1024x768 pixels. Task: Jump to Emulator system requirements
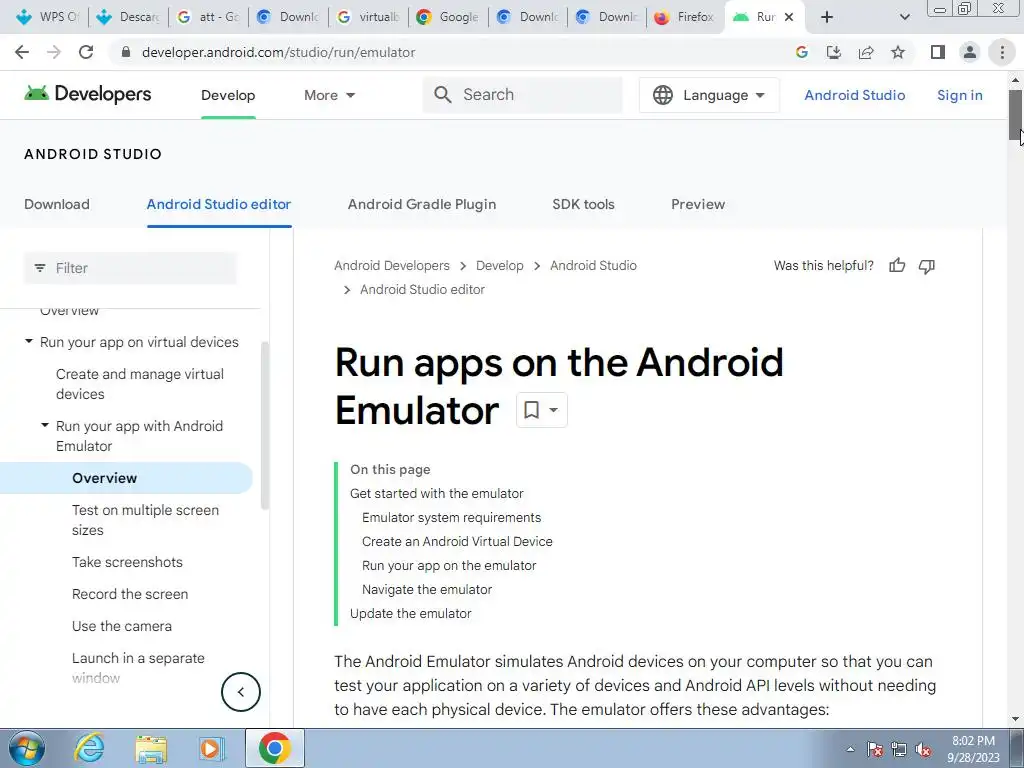(x=451, y=518)
